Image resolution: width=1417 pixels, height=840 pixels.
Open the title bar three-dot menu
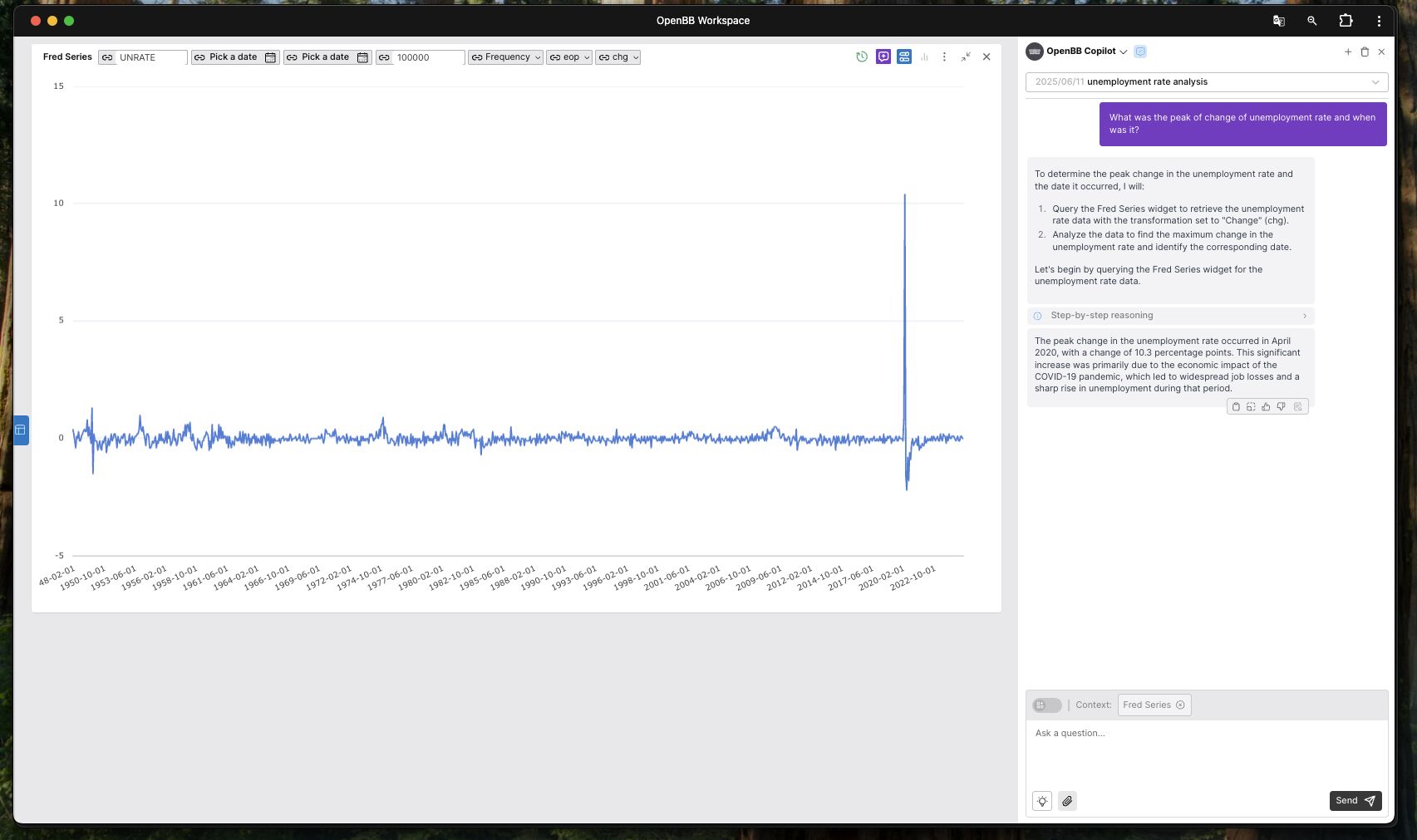(1379, 21)
